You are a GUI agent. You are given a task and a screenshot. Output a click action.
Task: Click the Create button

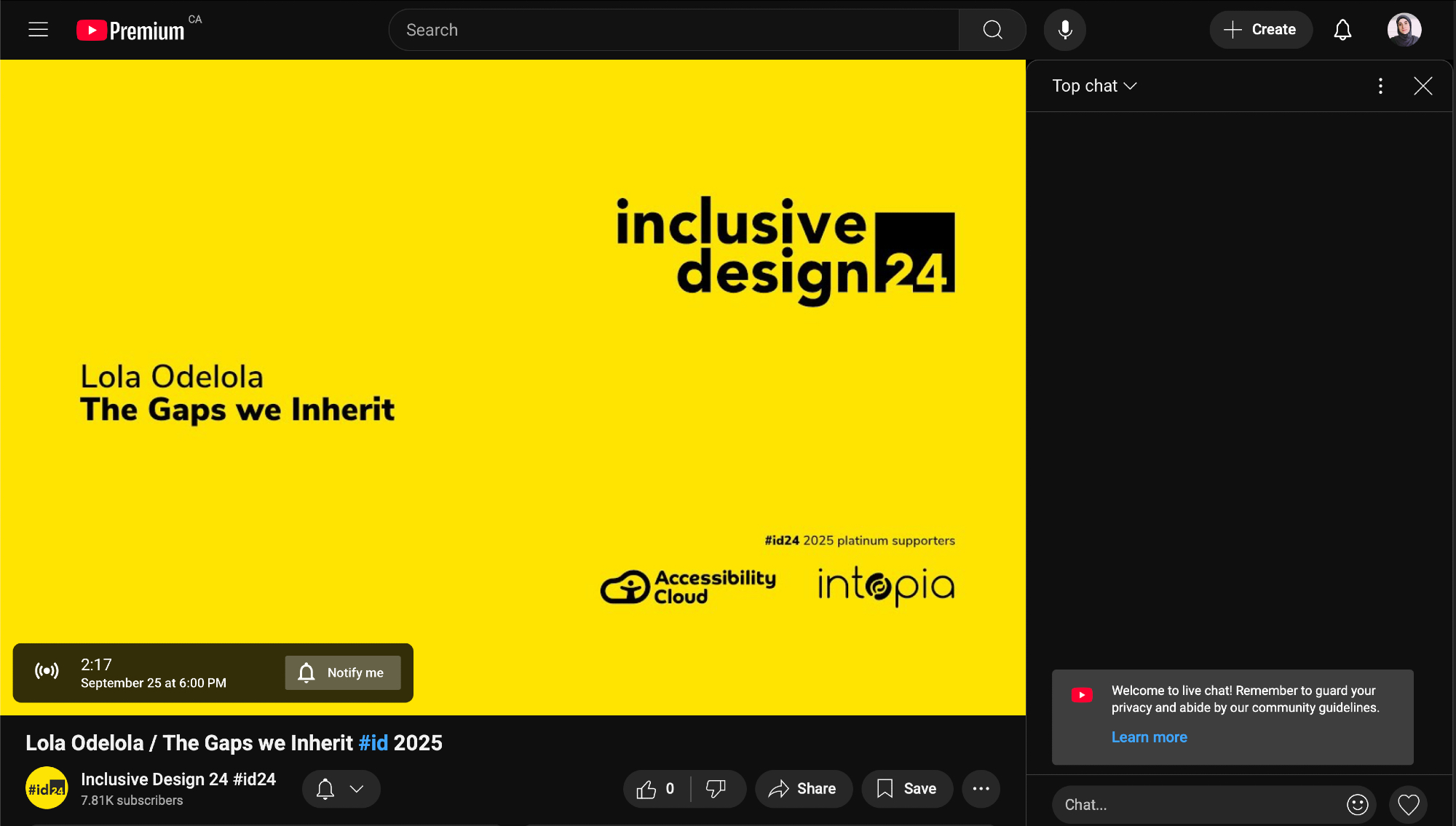[1260, 30]
